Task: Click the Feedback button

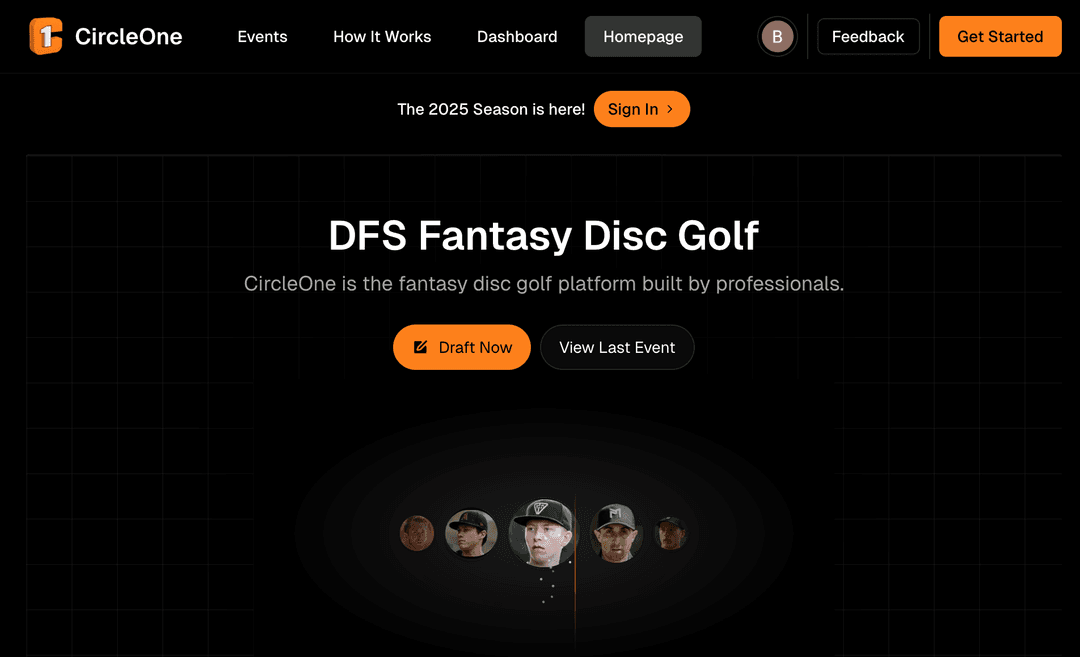Action: tap(868, 36)
